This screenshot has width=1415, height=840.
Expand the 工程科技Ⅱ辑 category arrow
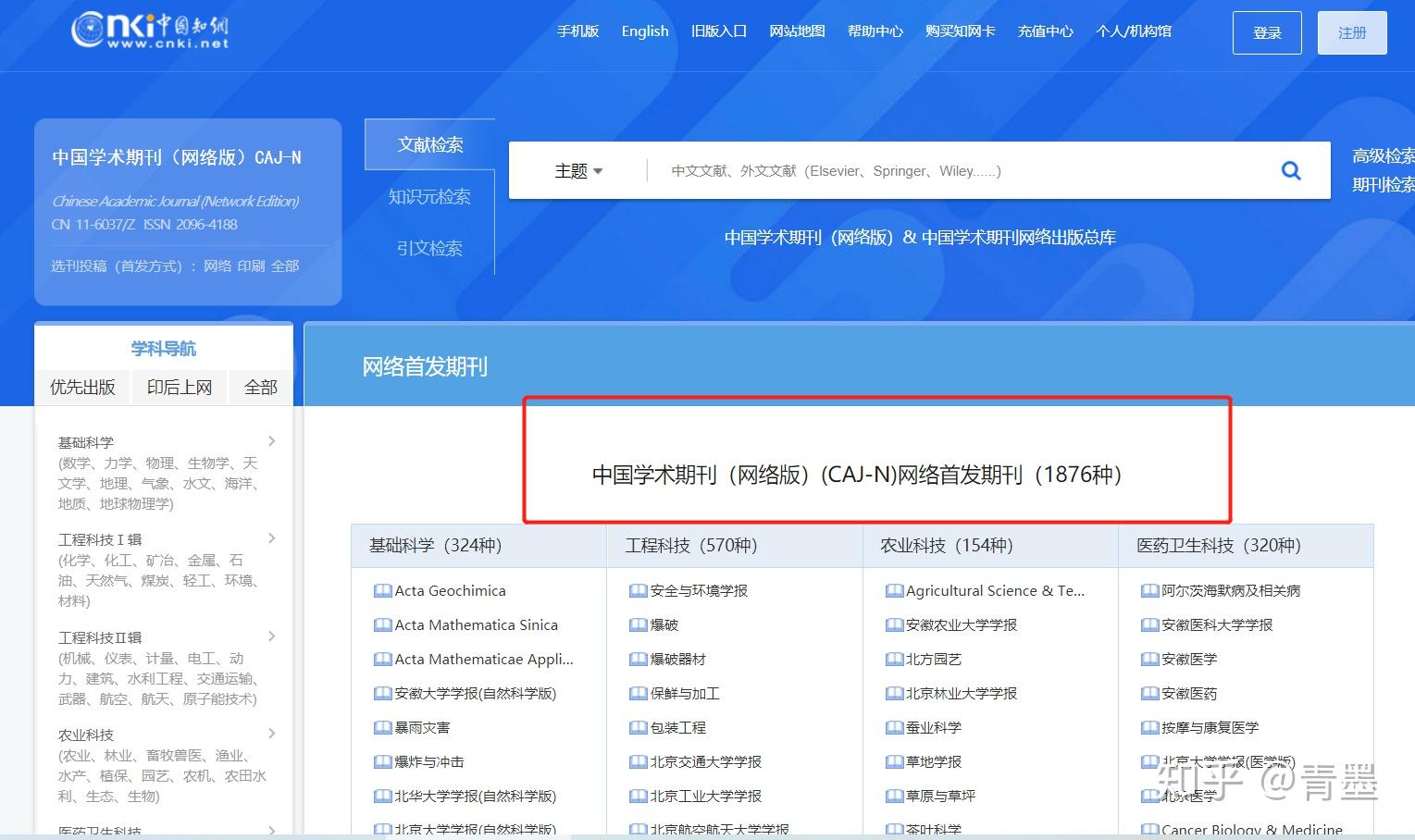(271, 636)
